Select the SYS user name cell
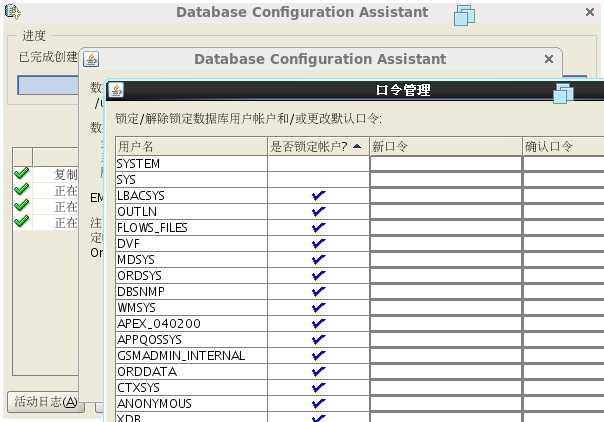Screen dimensions: 604x422 (x=191, y=180)
